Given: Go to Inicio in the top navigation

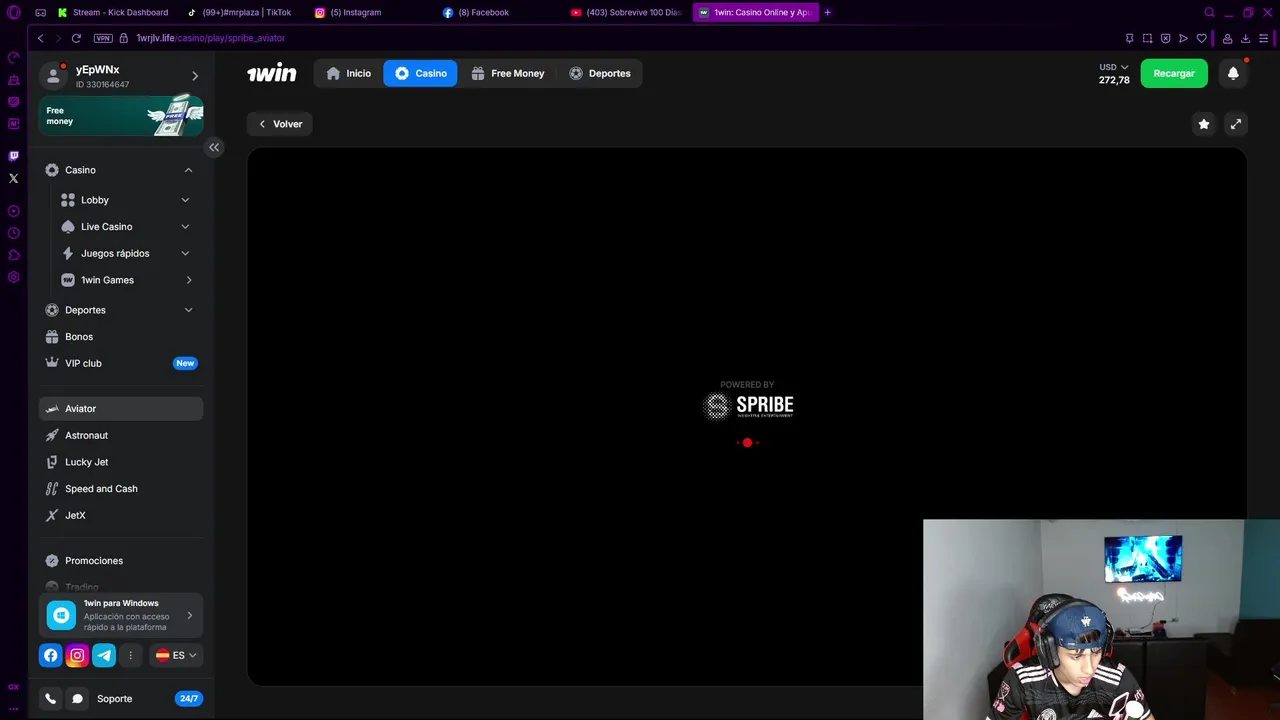Looking at the screenshot, I should coord(348,73).
